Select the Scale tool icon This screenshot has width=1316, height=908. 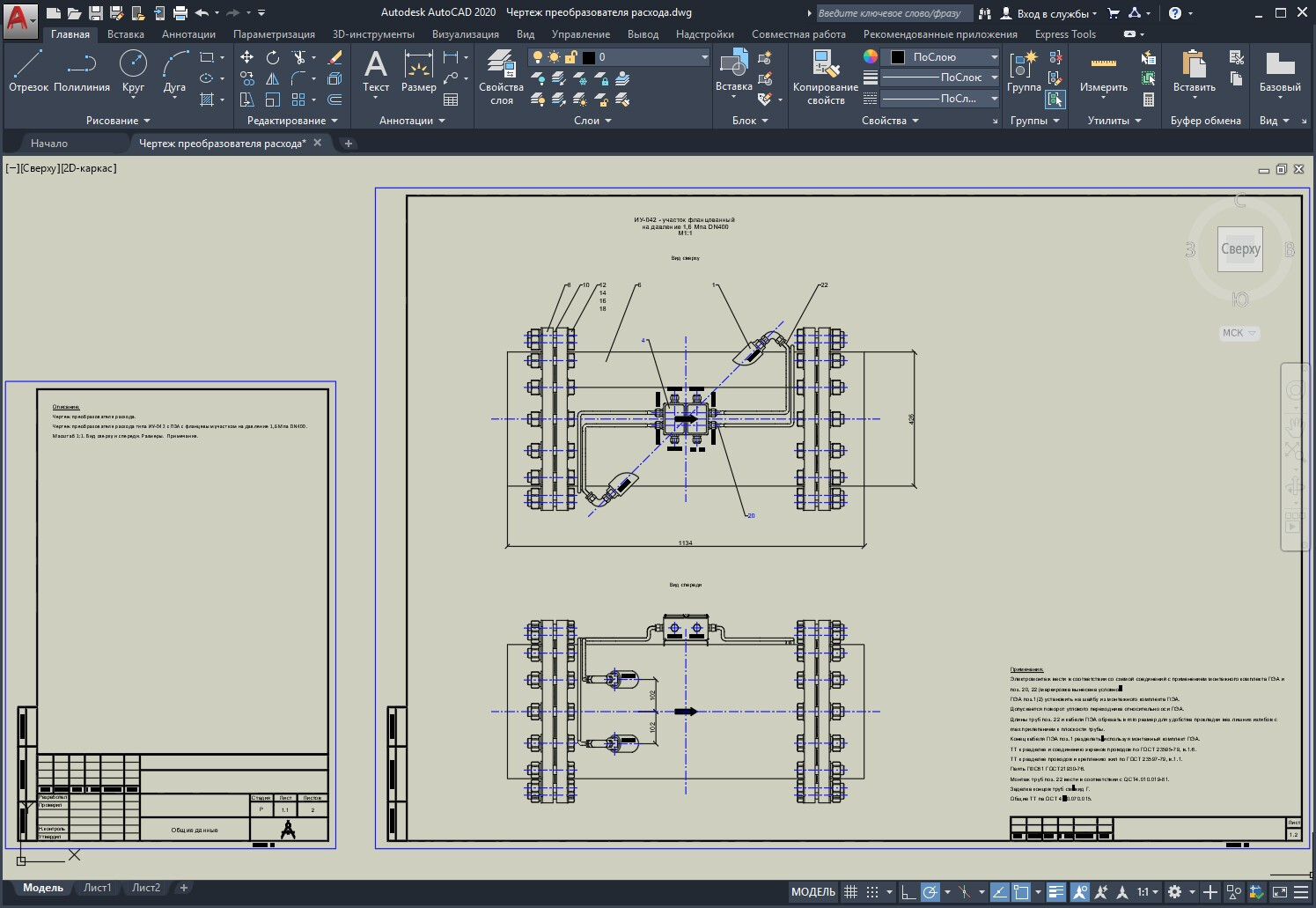coord(273,100)
